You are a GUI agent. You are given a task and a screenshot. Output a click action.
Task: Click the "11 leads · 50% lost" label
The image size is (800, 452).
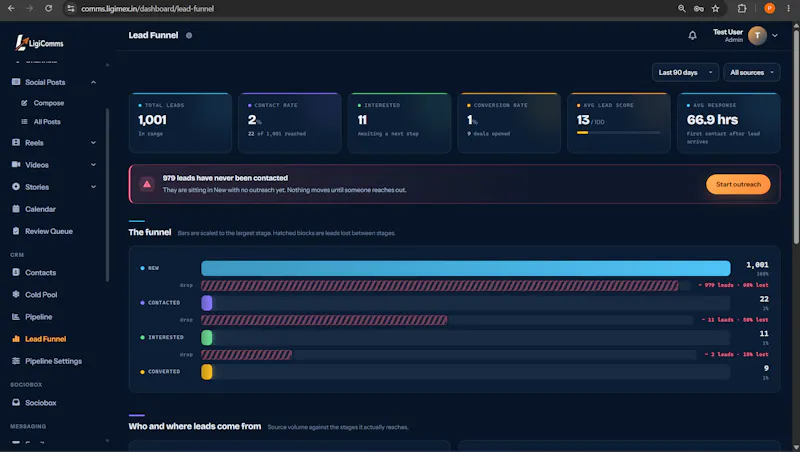(x=735, y=319)
